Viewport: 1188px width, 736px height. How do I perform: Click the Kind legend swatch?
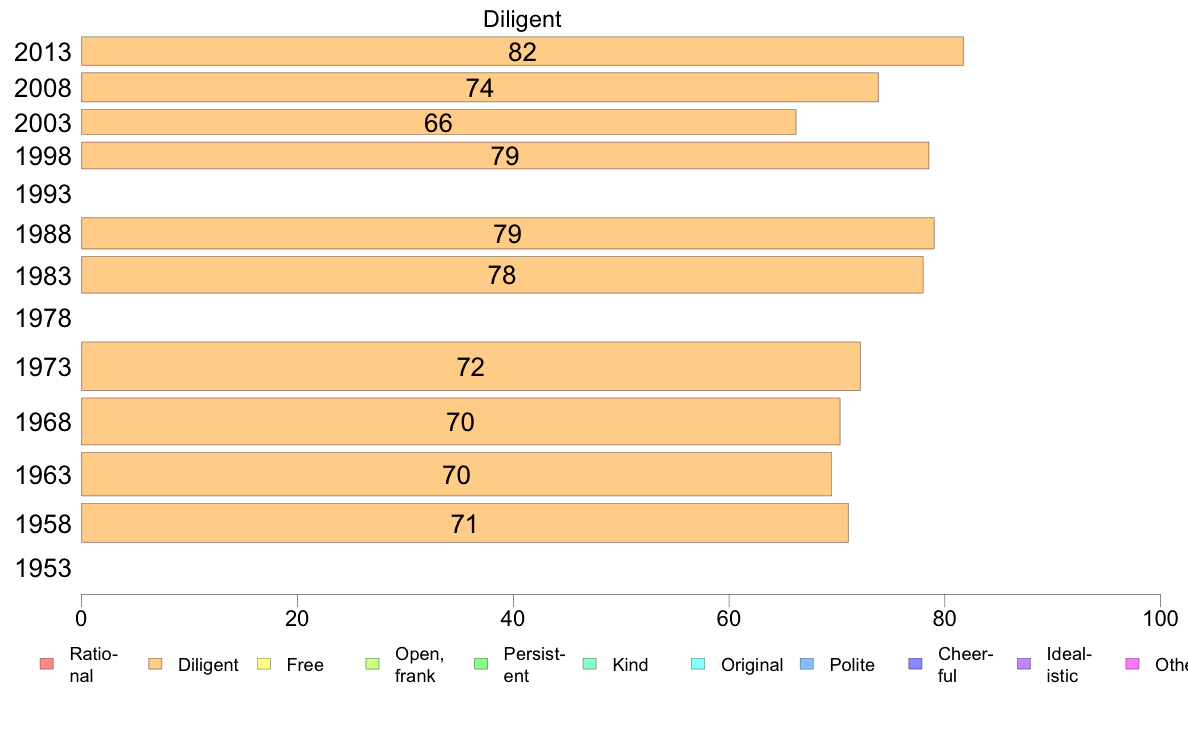coord(589,664)
